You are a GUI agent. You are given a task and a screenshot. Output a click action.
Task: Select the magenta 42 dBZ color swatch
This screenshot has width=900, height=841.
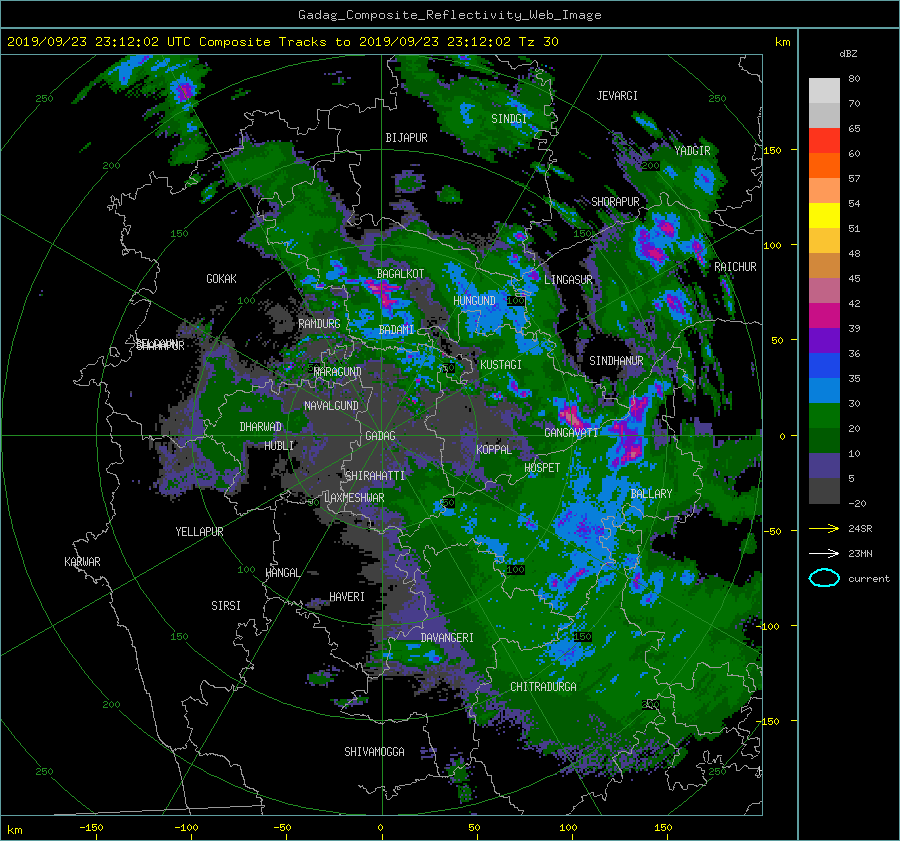(824, 315)
